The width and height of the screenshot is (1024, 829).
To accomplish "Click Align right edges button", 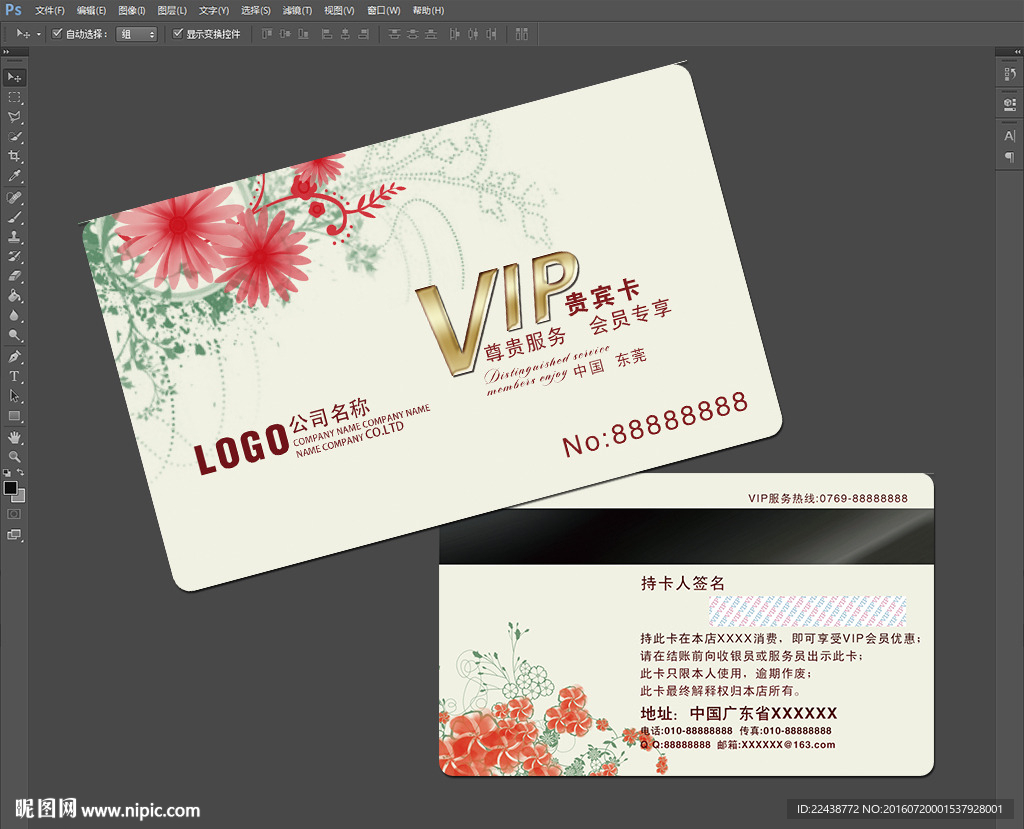I will coord(364,33).
